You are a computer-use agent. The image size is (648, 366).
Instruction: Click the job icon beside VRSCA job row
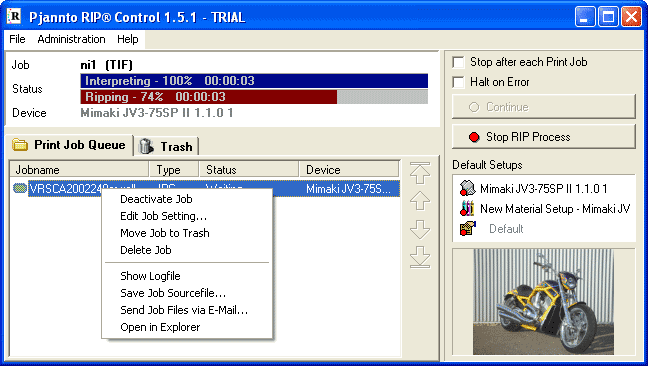coord(20,188)
